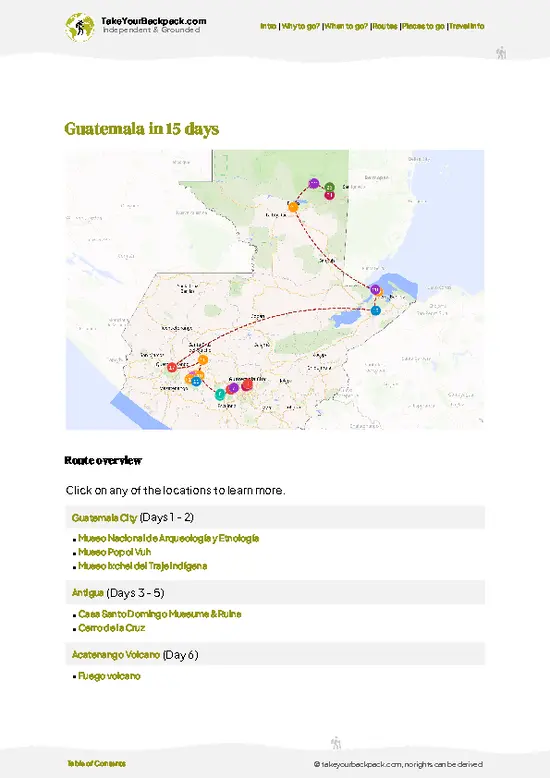Go to the Table of Contents link
Image resolution: width=550 pixels, height=778 pixels.
pos(97,764)
